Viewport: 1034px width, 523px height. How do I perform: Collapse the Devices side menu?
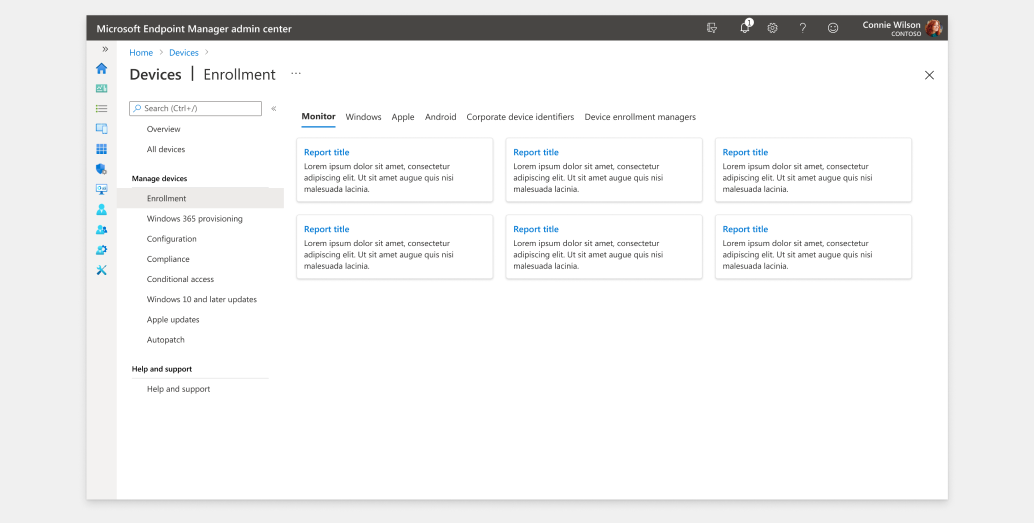(x=274, y=108)
